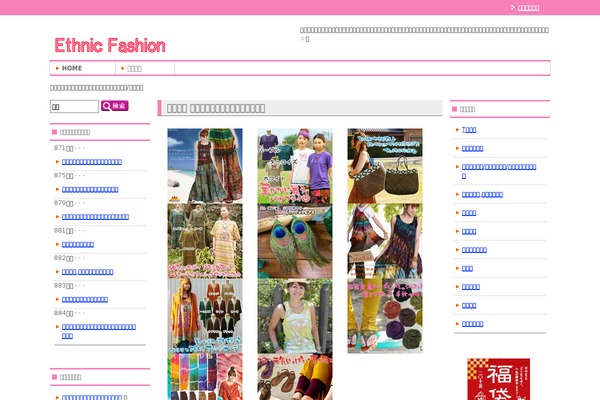Open the purple and white T-shirts thumbnail
The height and width of the screenshot is (400, 600).
click(x=295, y=165)
